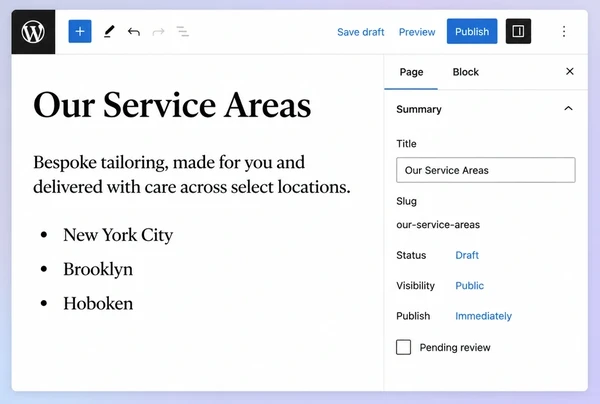The width and height of the screenshot is (600, 404).
Task: Switch to the Page tab
Action: pyautogui.click(x=411, y=72)
